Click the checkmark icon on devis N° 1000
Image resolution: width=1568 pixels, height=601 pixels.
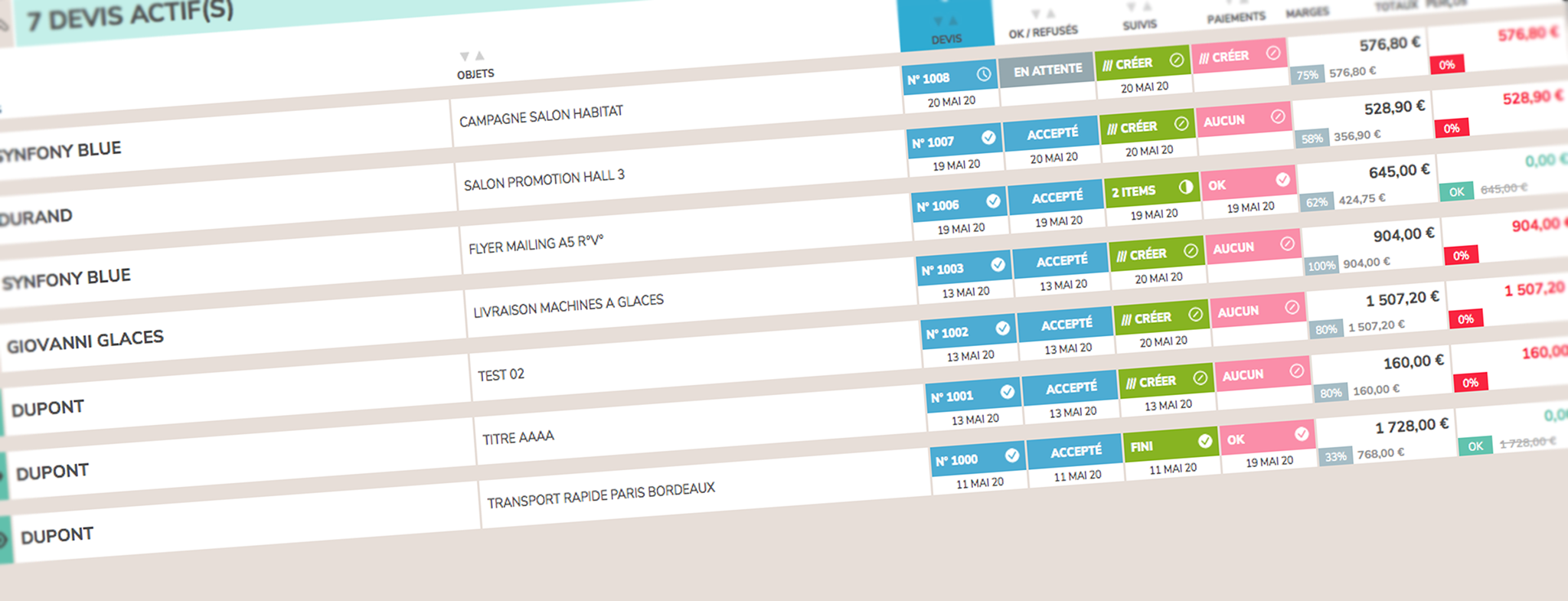pos(1011,456)
